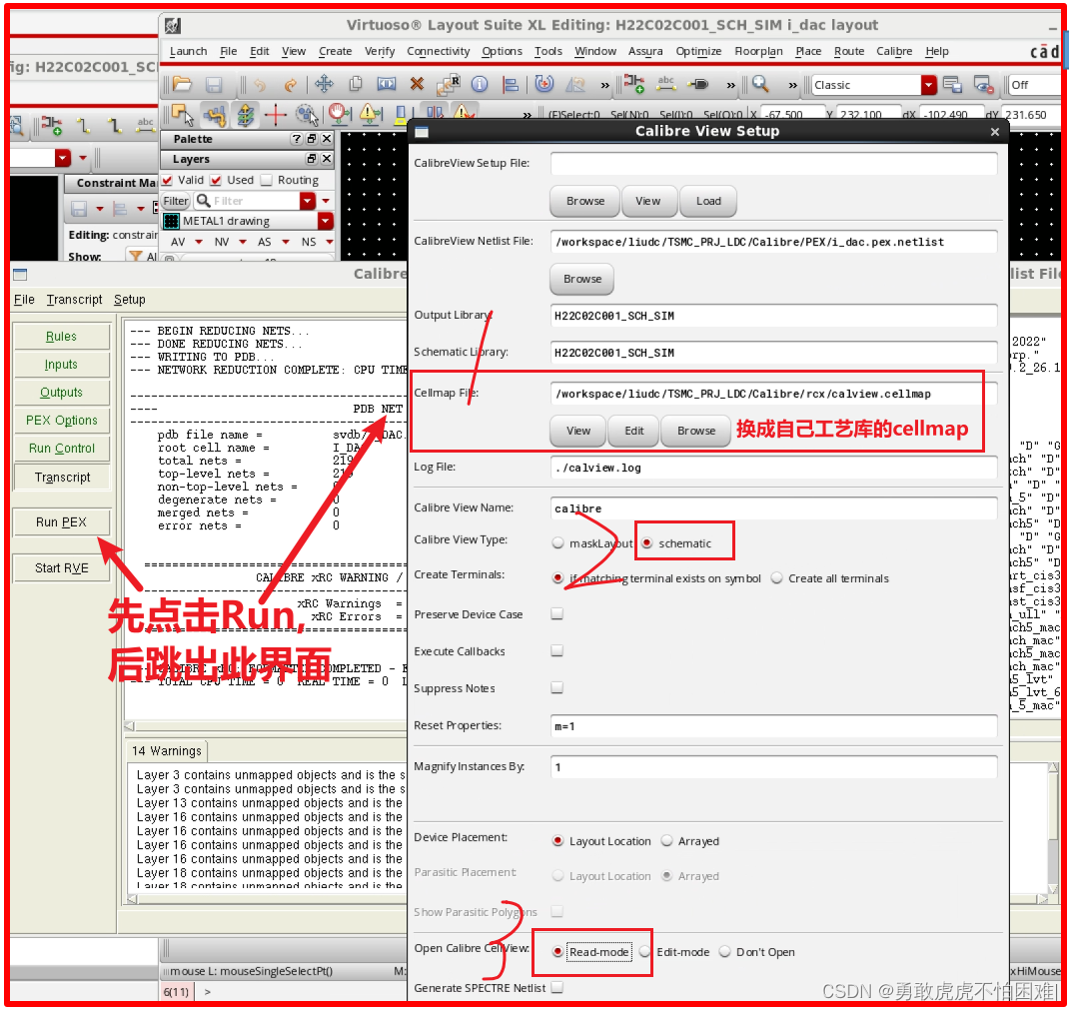The image size is (1069, 1010).
Task: Close the Layers panel with its X
Action: [327, 159]
